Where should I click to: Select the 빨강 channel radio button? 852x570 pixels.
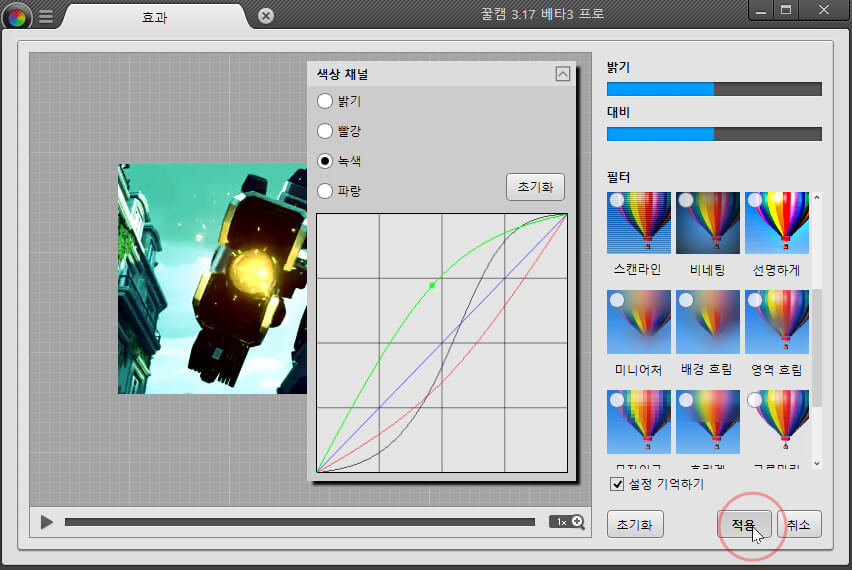(325, 130)
